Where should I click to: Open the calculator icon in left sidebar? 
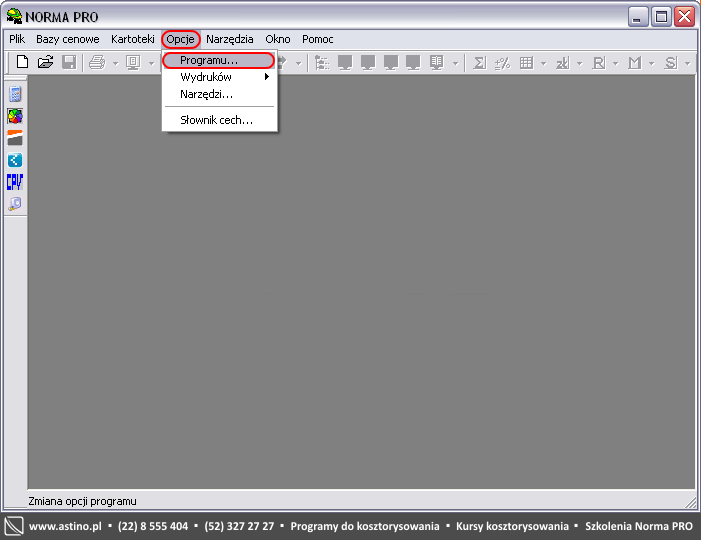pos(15,94)
